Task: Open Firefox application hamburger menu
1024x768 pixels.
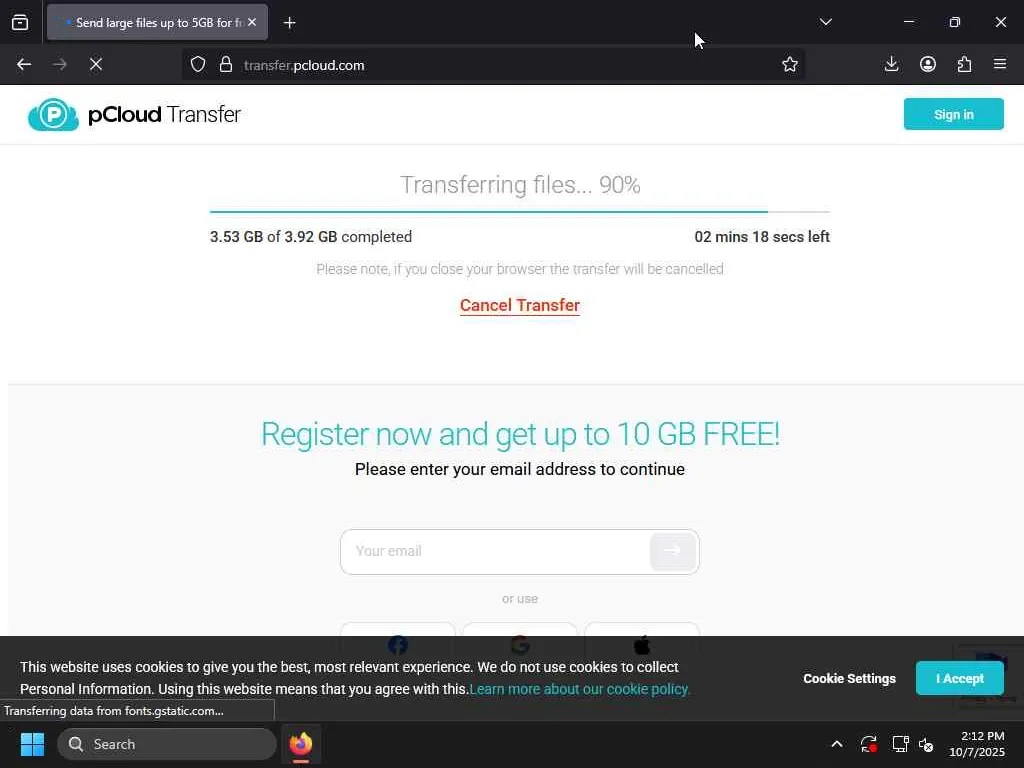Action: (x=1000, y=64)
